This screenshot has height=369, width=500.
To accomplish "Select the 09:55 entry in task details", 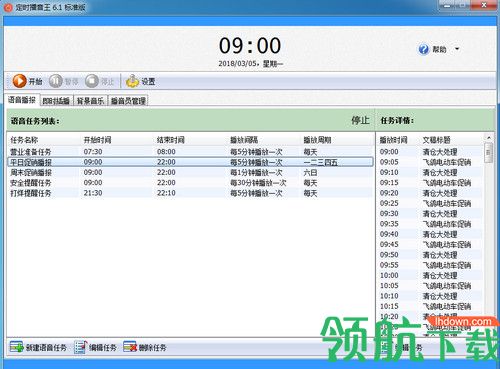I will [389, 265].
